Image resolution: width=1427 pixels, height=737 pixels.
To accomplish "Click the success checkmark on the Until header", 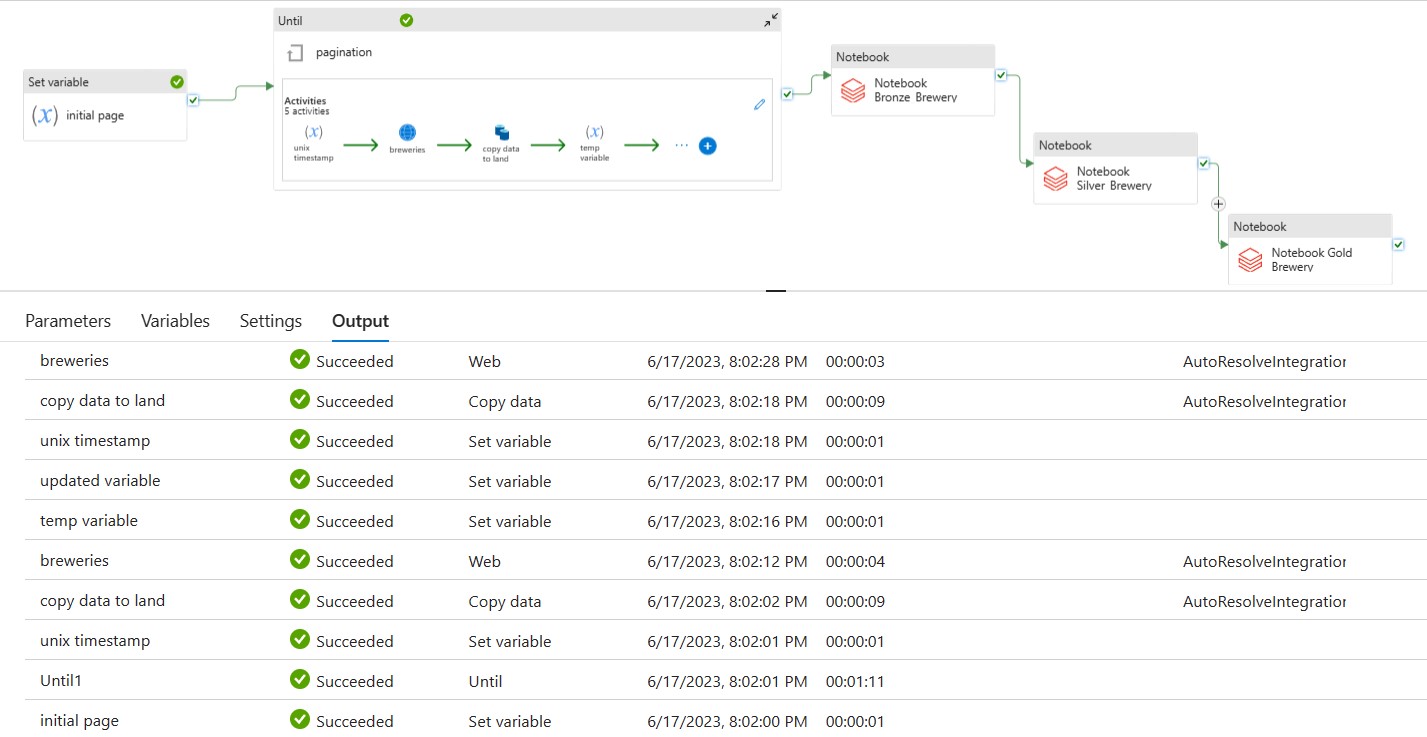I will [405, 19].
